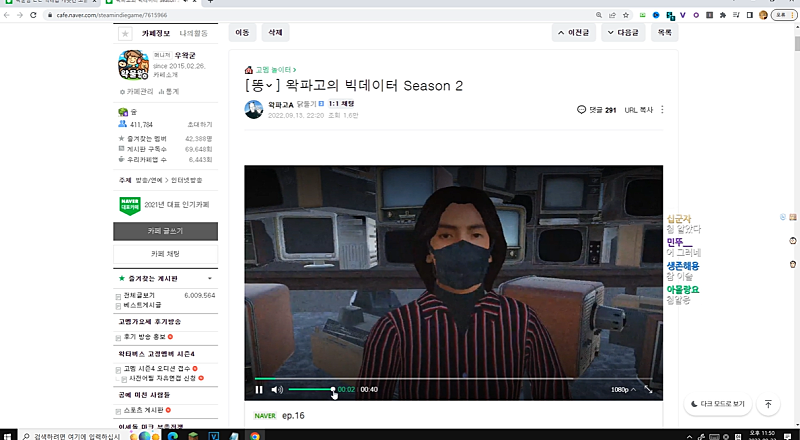Click the share page icon
This screenshot has height=440, width=800.
click(612, 15)
